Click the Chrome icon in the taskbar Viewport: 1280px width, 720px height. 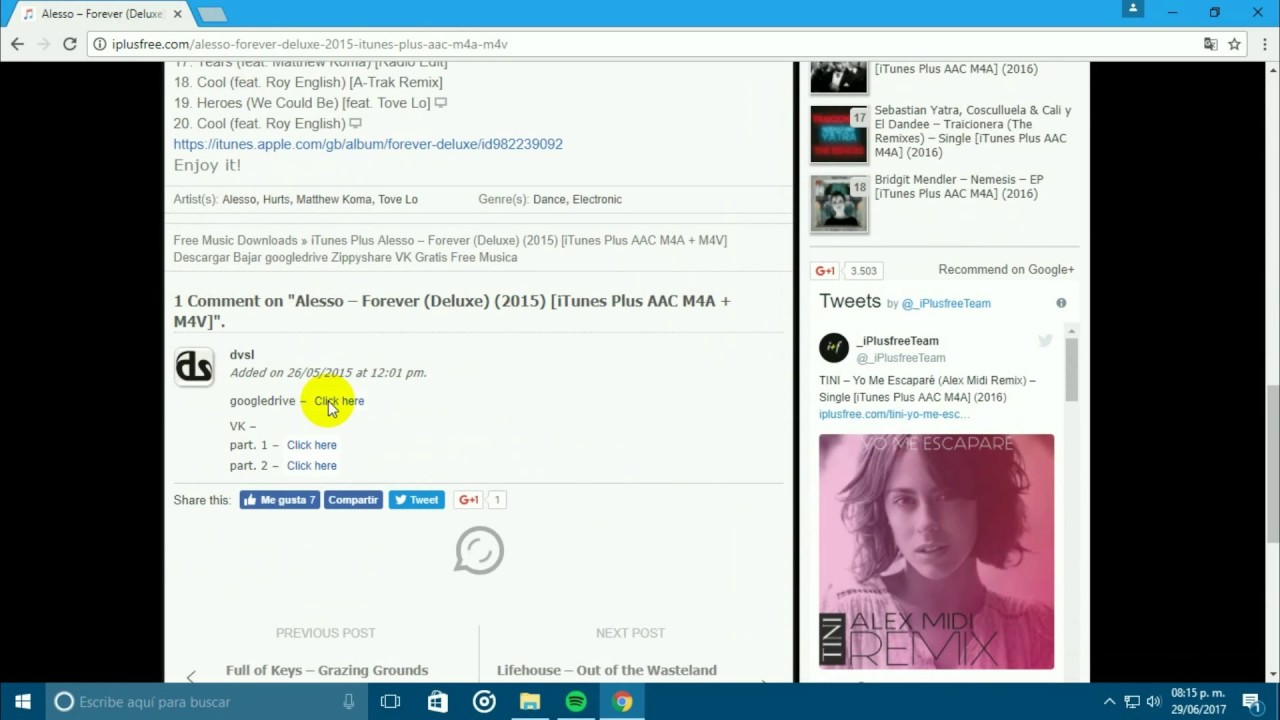pos(622,702)
